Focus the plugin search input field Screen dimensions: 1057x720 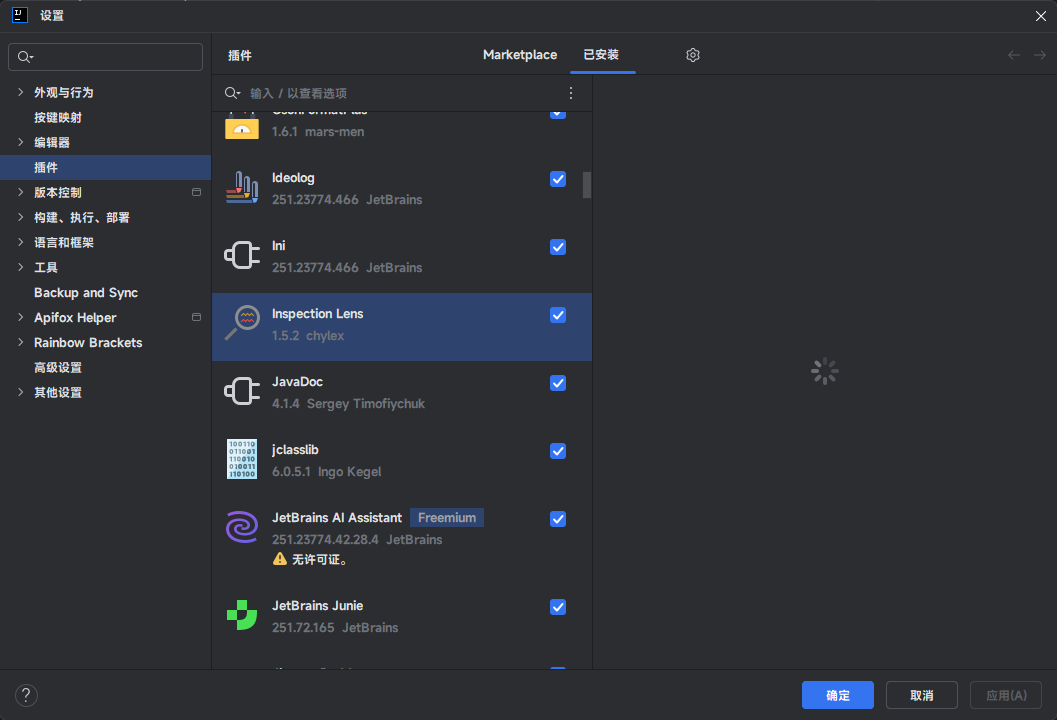click(400, 93)
